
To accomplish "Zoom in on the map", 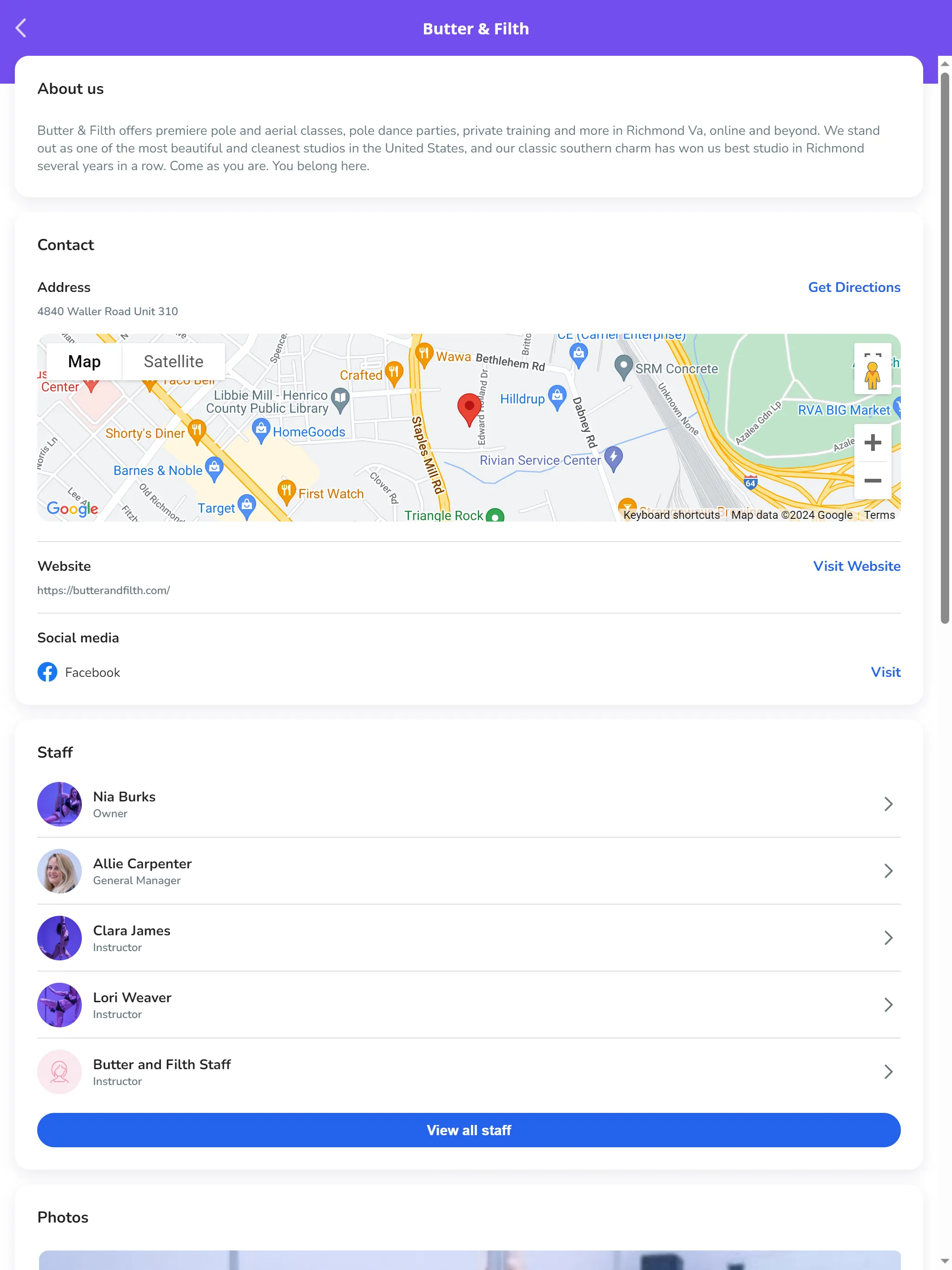I will coord(872,443).
